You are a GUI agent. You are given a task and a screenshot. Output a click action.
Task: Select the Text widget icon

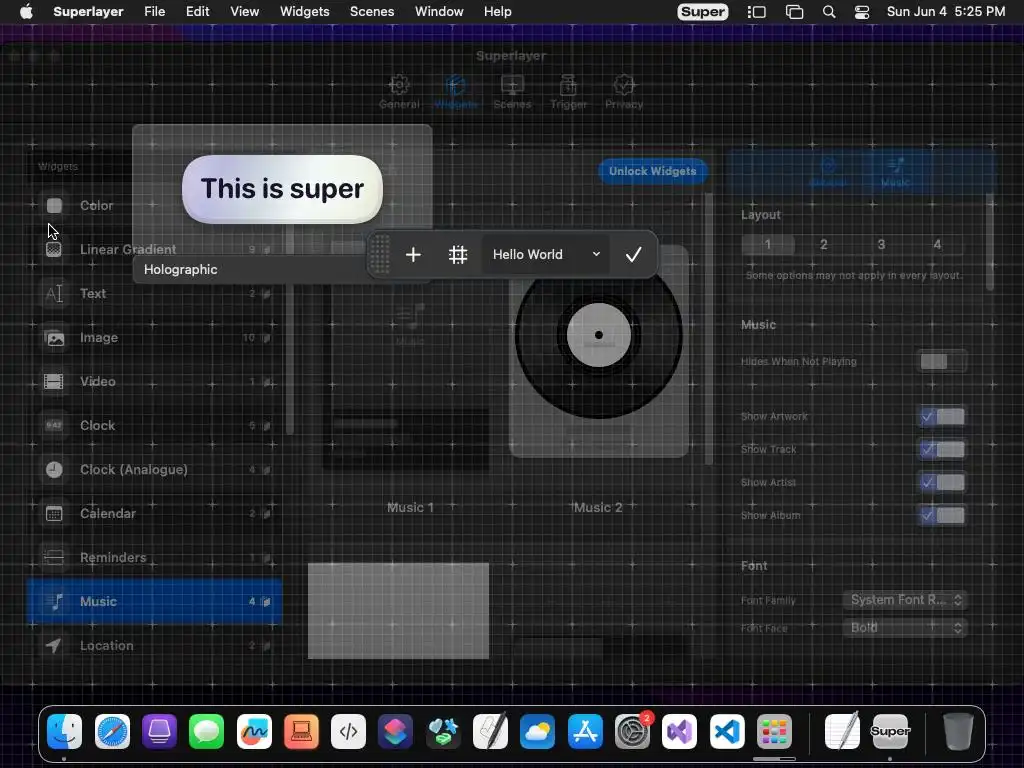(54, 294)
